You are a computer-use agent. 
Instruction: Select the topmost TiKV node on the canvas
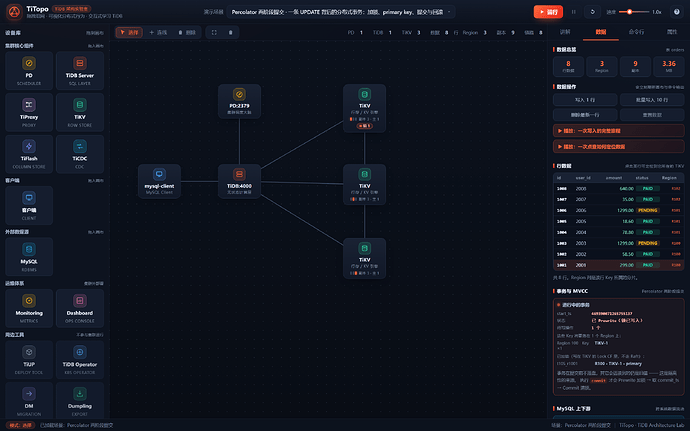(x=364, y=108)
